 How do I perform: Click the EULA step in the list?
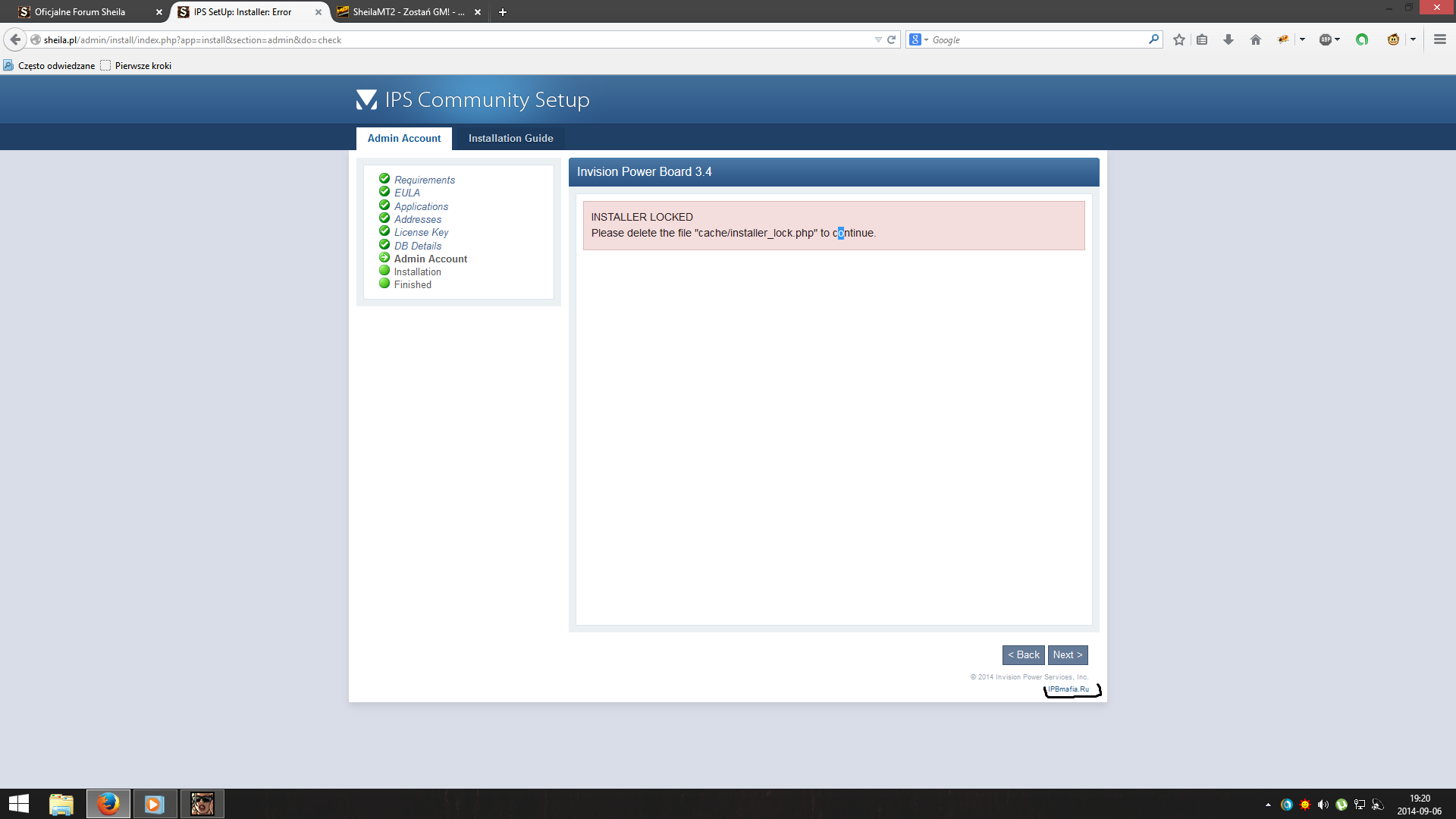tap(407, 193)
